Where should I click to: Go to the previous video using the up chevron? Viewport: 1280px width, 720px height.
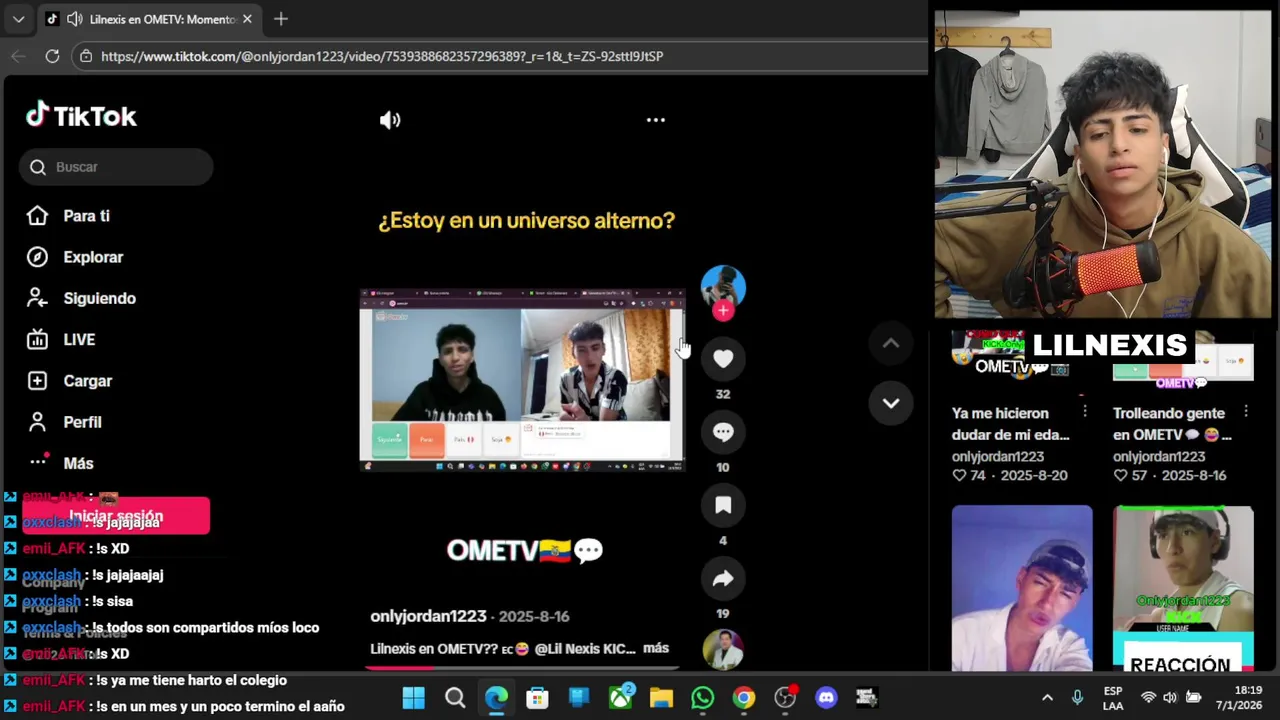[x=891, y=343]
